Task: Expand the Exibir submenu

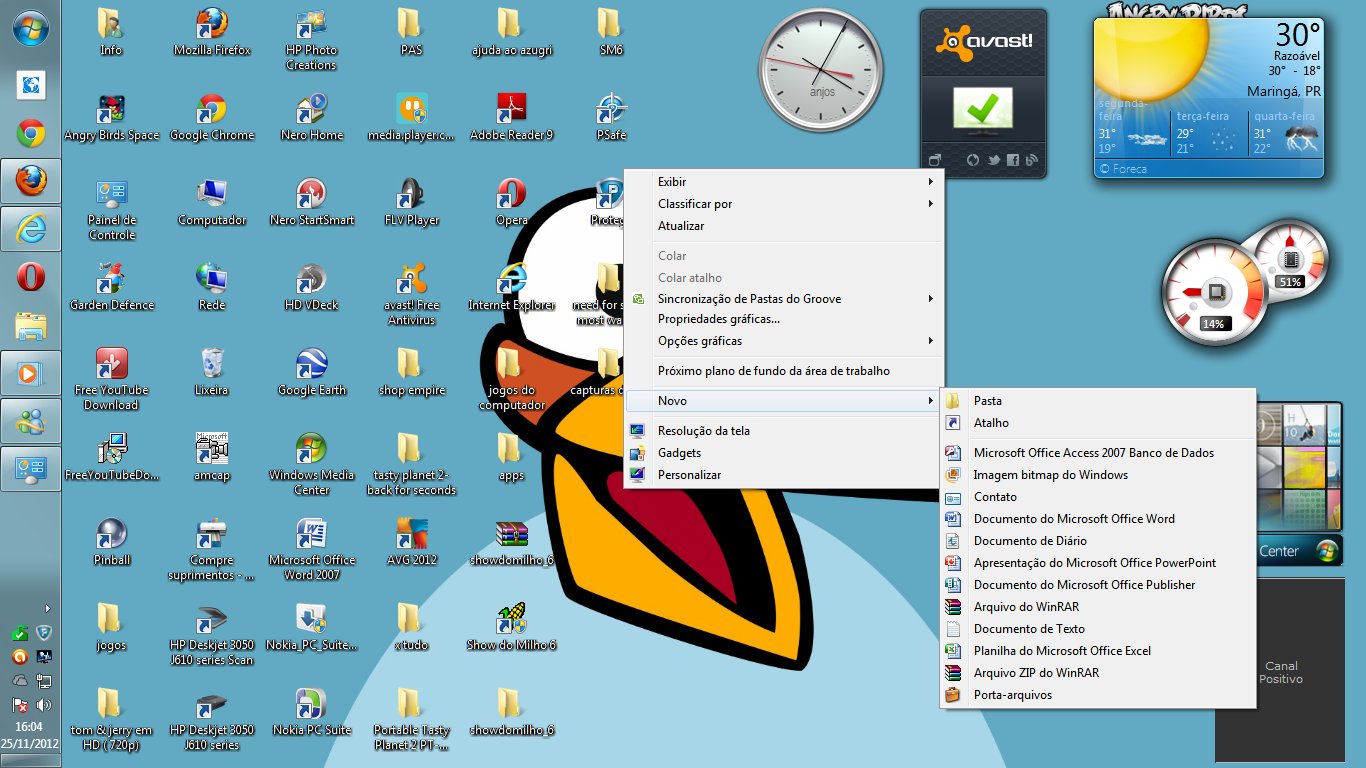Action: pyautogui.click(x=783, y=182)
